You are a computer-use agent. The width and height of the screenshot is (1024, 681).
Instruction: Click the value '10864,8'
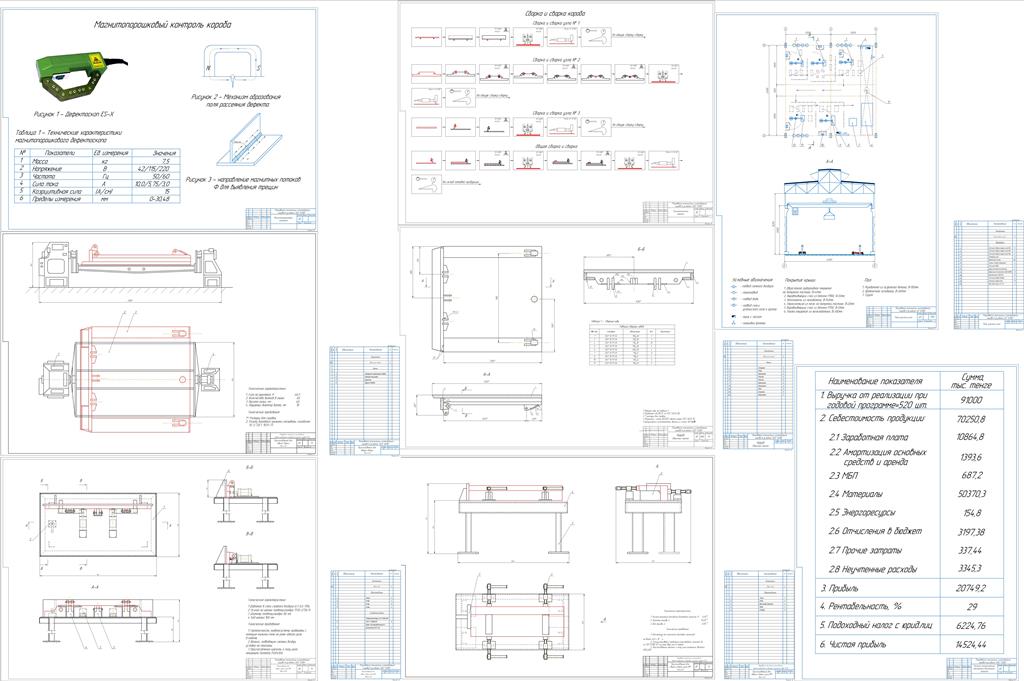pyautogui.click(x=972, y=437)
